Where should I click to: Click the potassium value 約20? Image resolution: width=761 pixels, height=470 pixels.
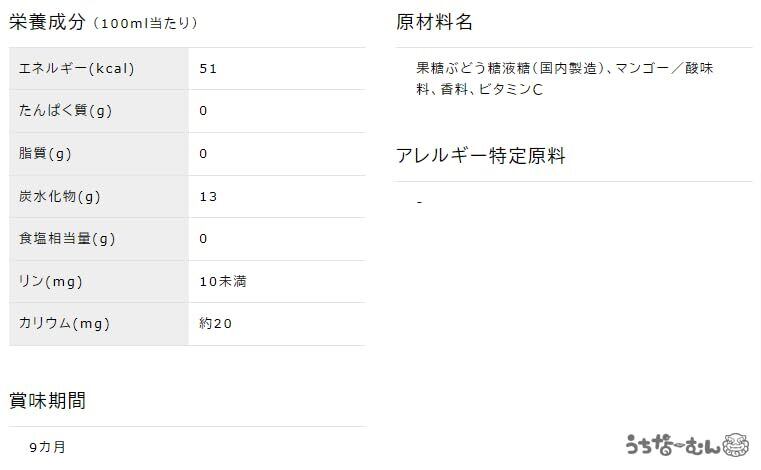click(216, 324)
